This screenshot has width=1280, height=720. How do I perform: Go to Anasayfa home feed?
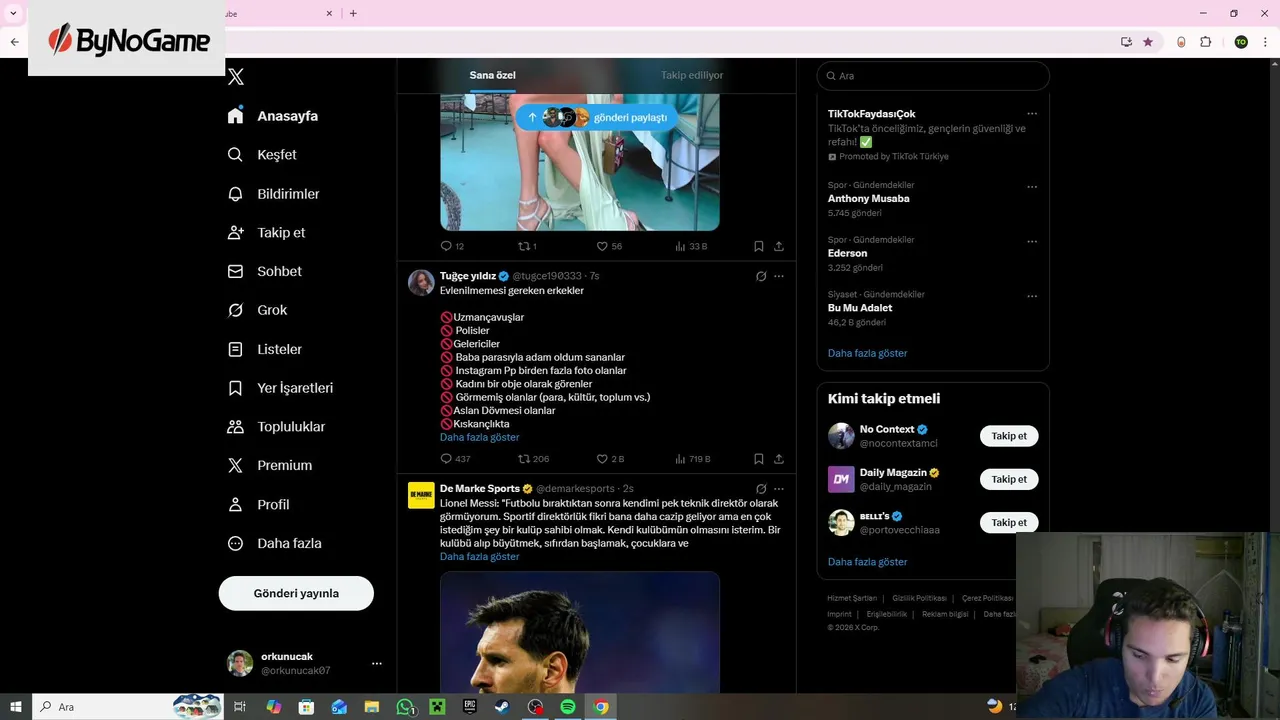(272, 116)
